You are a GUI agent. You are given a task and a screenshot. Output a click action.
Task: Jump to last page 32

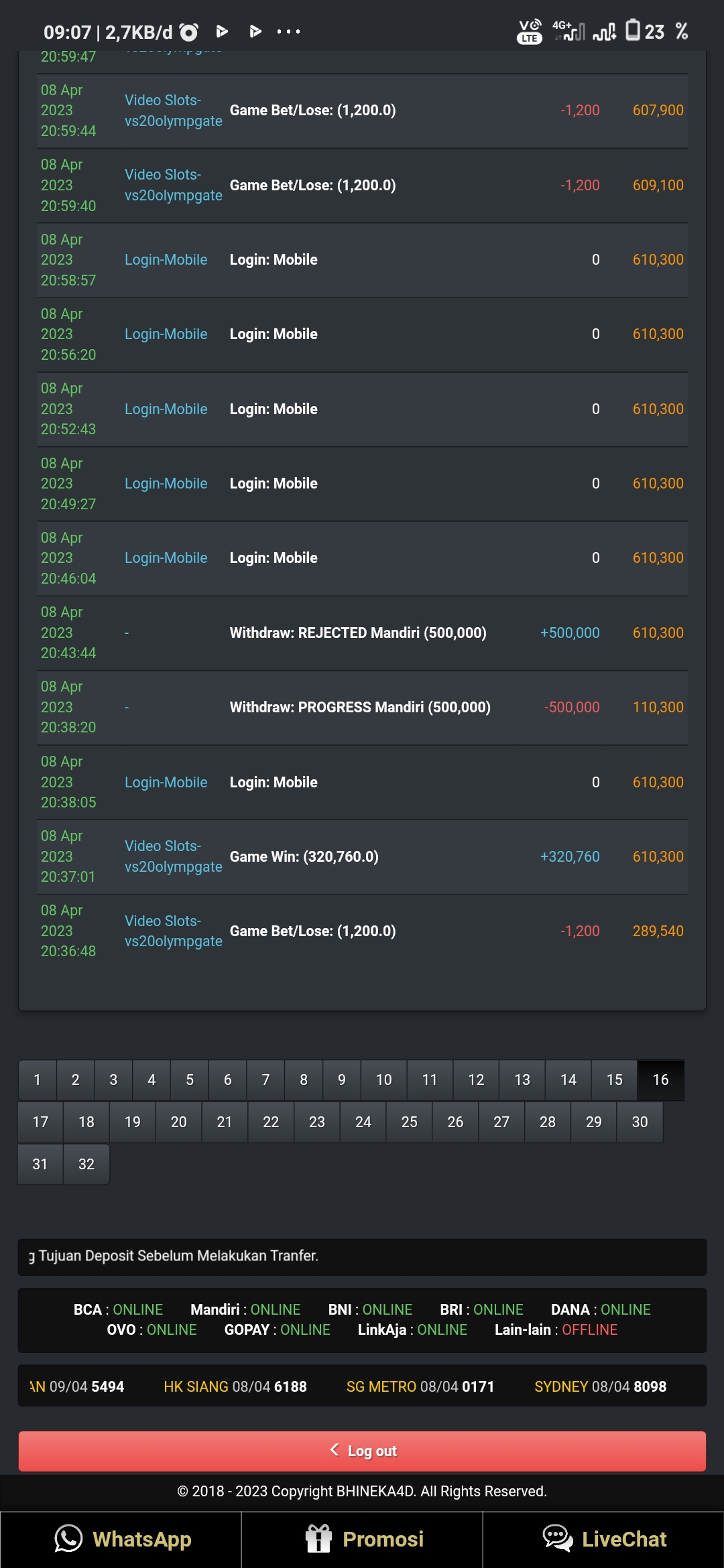coord(86,1164)
